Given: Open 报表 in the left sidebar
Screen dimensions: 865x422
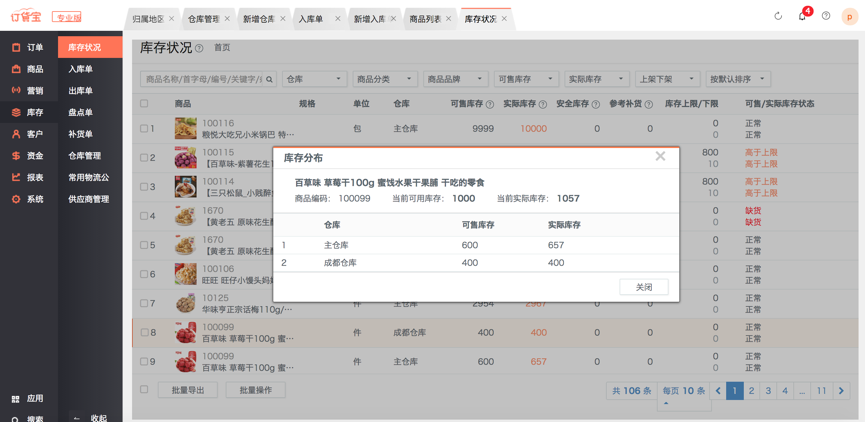Looking at the screenshot, I should pyautogui.click(x=34, y=177).
